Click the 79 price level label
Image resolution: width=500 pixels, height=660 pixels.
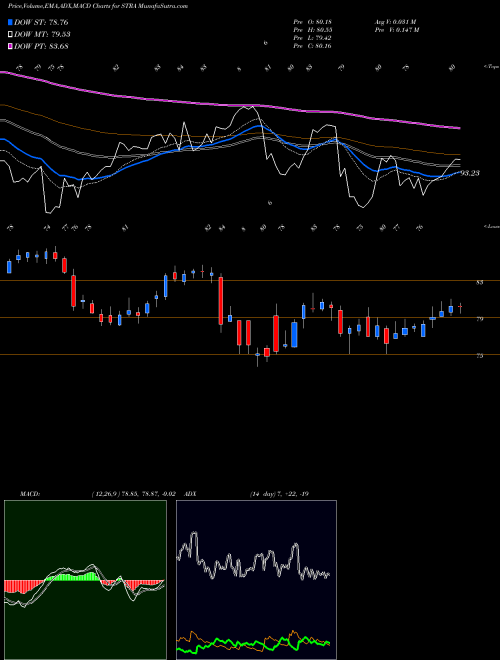pos(479,319)
